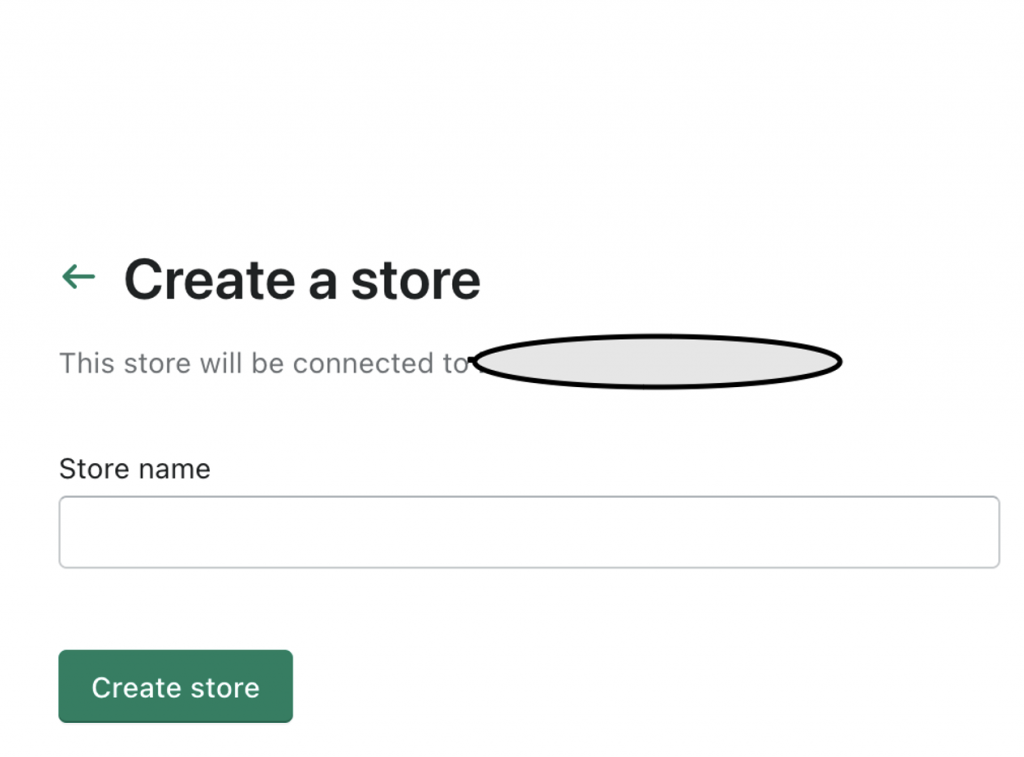Click the grey redacted oval
Screen dimensions: 1024x757
(x=656, y=362)
